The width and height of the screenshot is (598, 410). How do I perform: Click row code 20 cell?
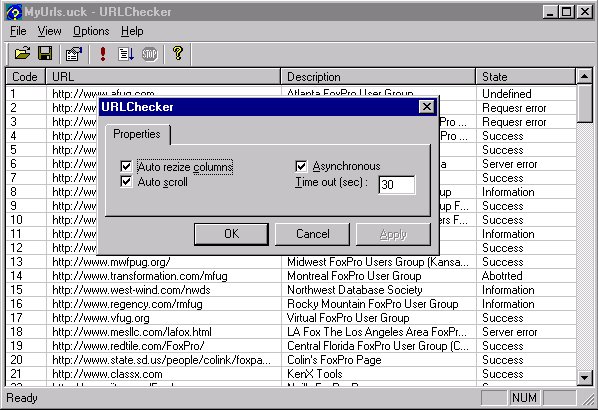pos(17,360)
